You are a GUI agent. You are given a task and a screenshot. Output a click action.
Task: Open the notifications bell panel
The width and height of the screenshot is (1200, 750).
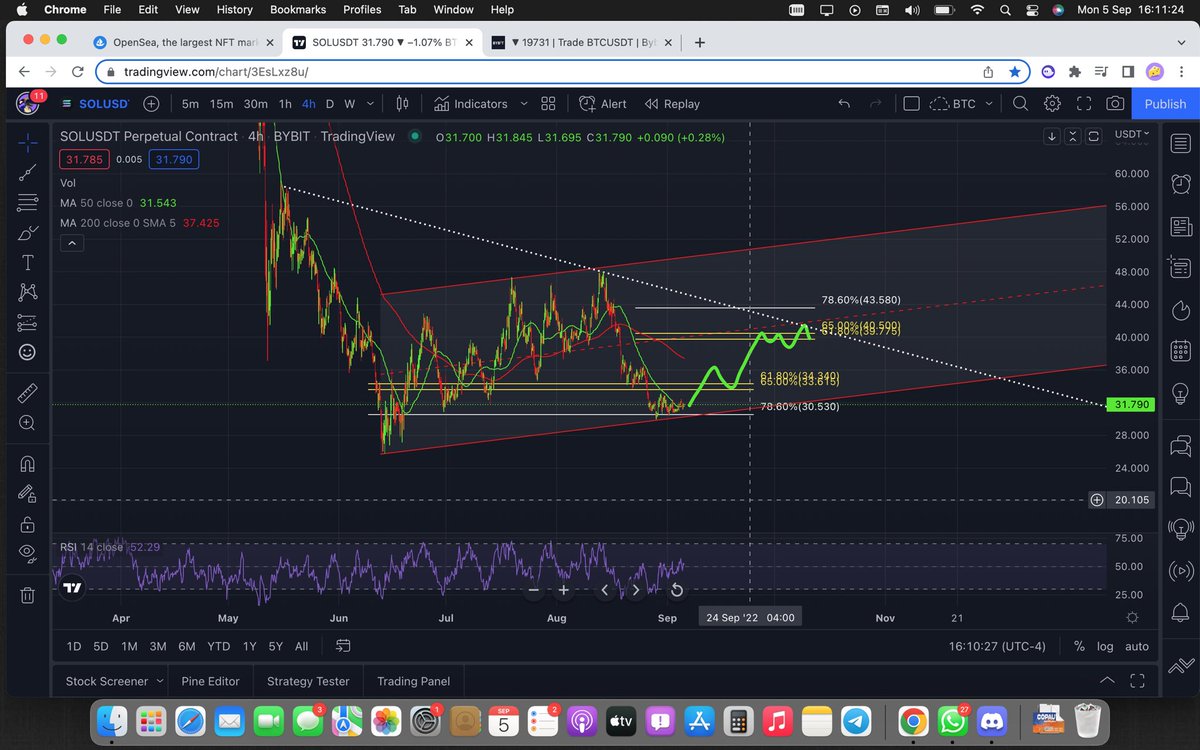click(1180, 611)
